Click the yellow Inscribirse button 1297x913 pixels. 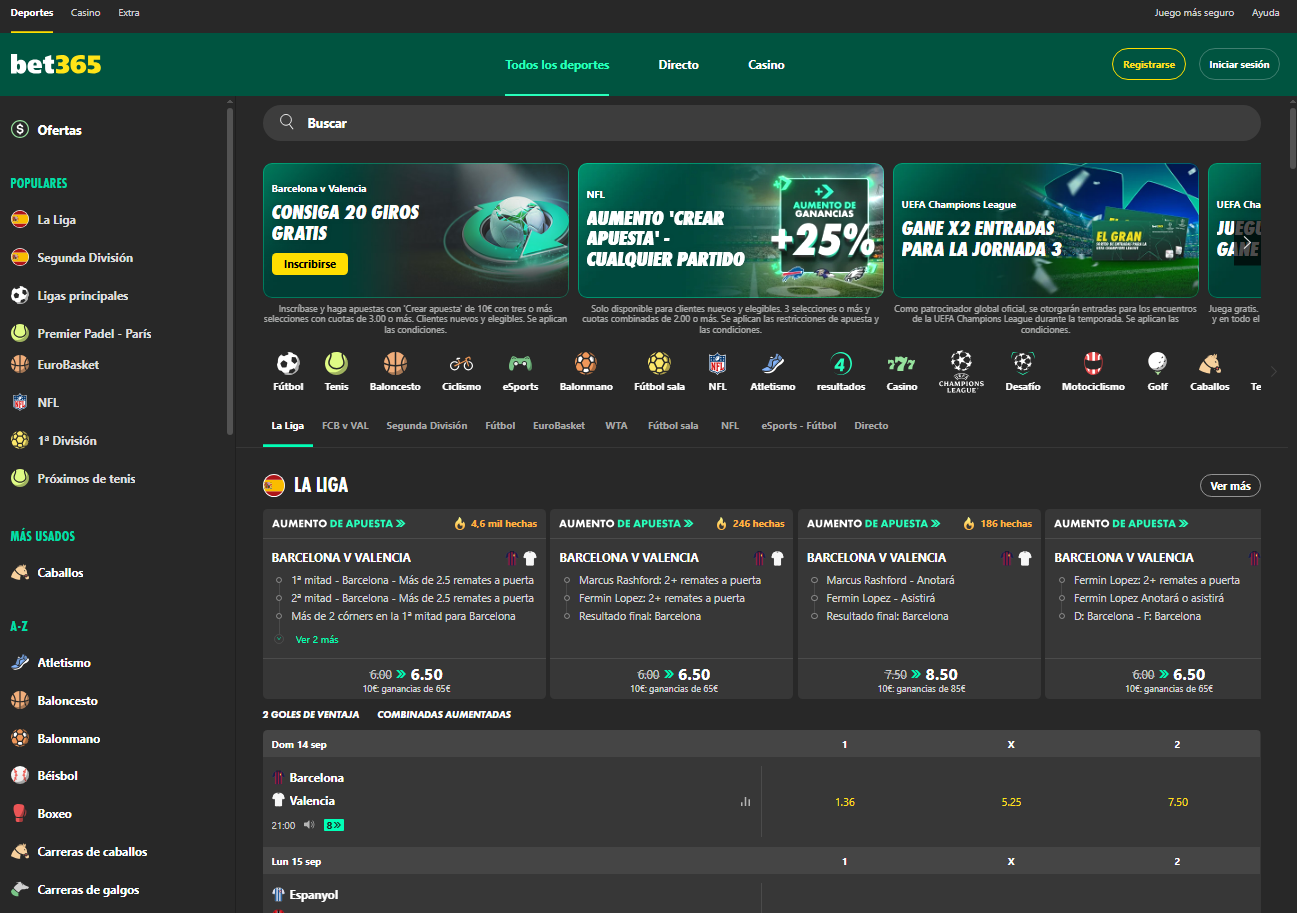[309, 264]
